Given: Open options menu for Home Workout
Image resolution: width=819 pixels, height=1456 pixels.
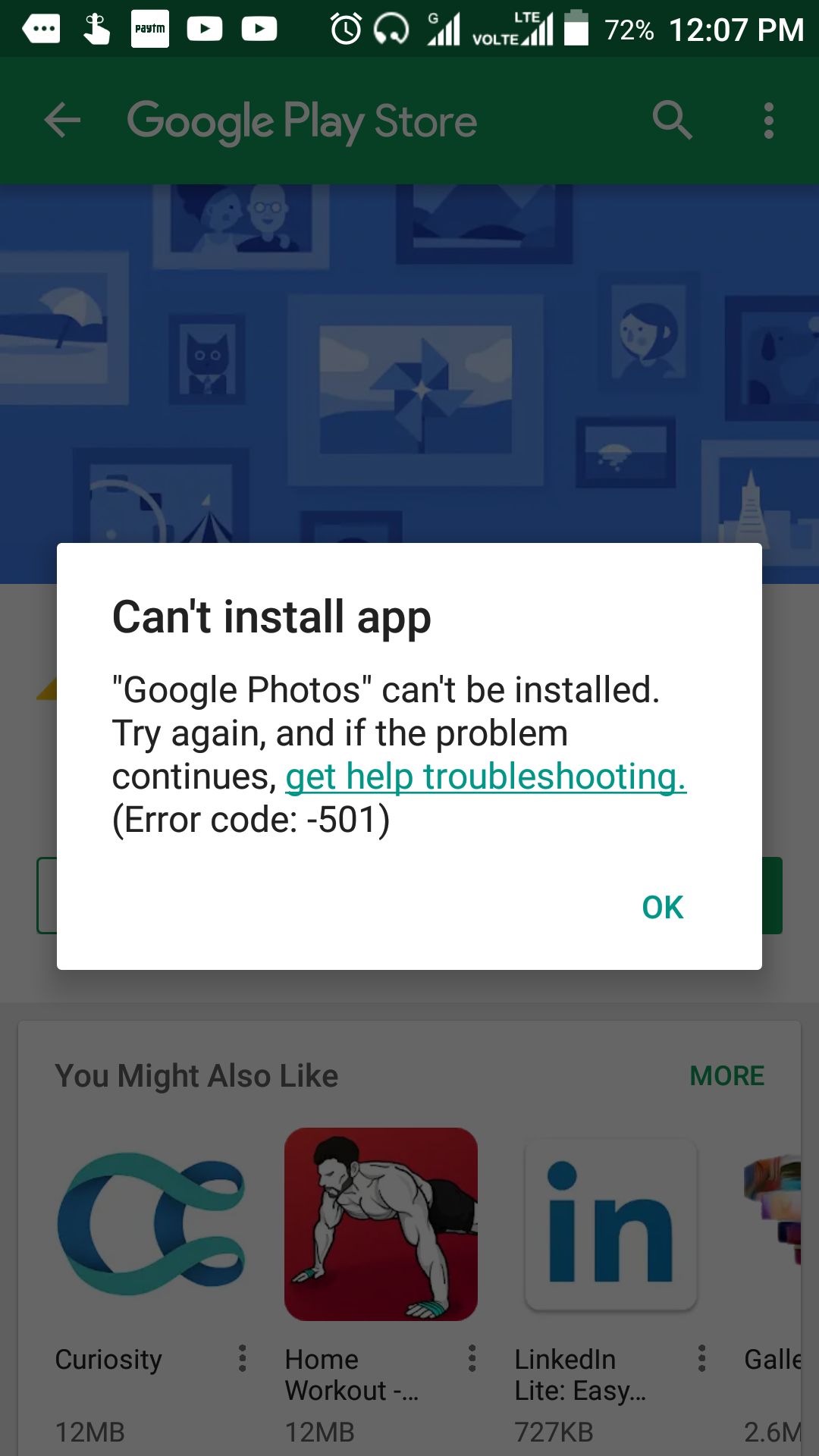Looking at the screenshot, I should [472, 1358].
